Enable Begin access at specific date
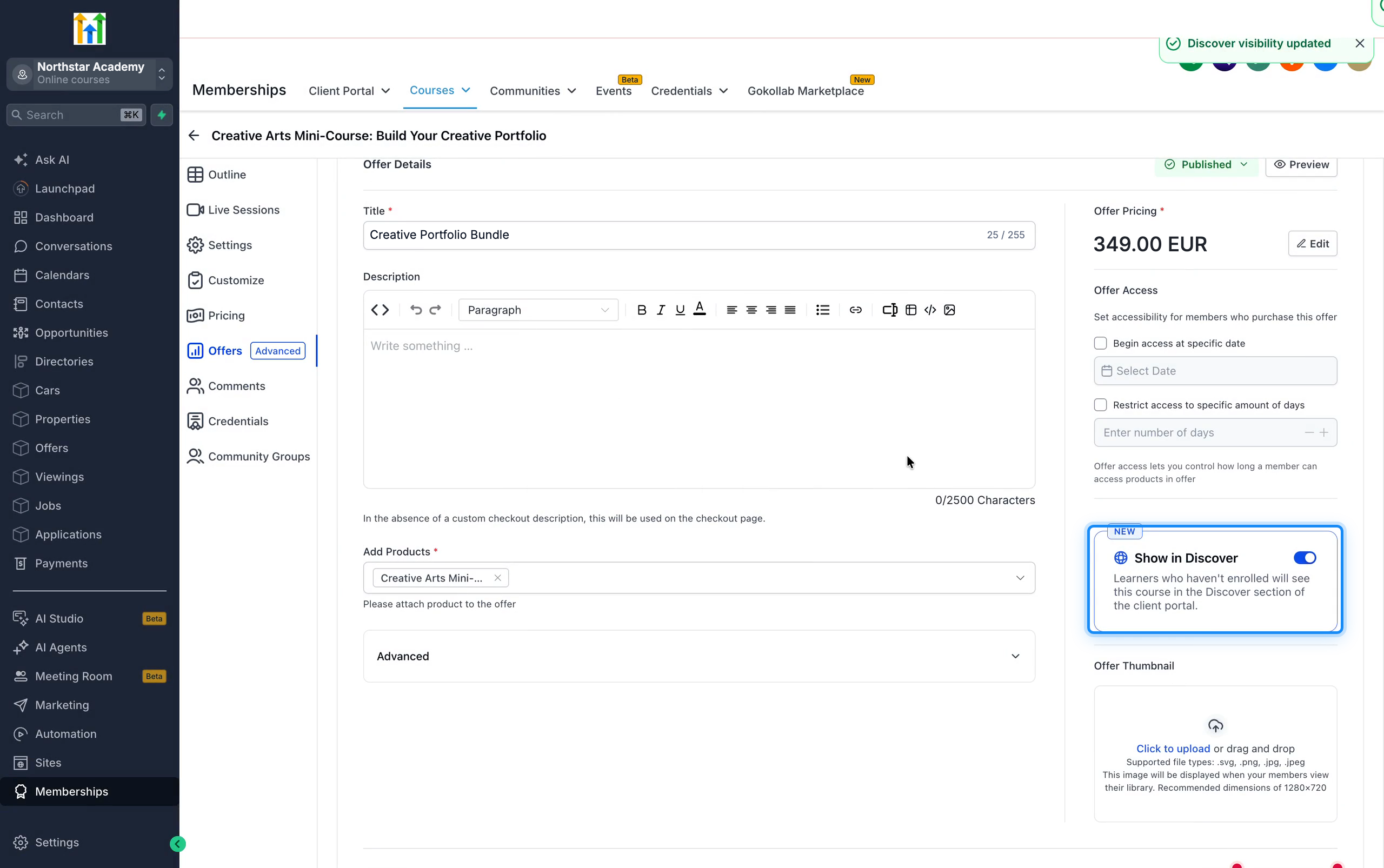Image resolution: width=1384 pixels, height=868 pixels. (1100, 343)
